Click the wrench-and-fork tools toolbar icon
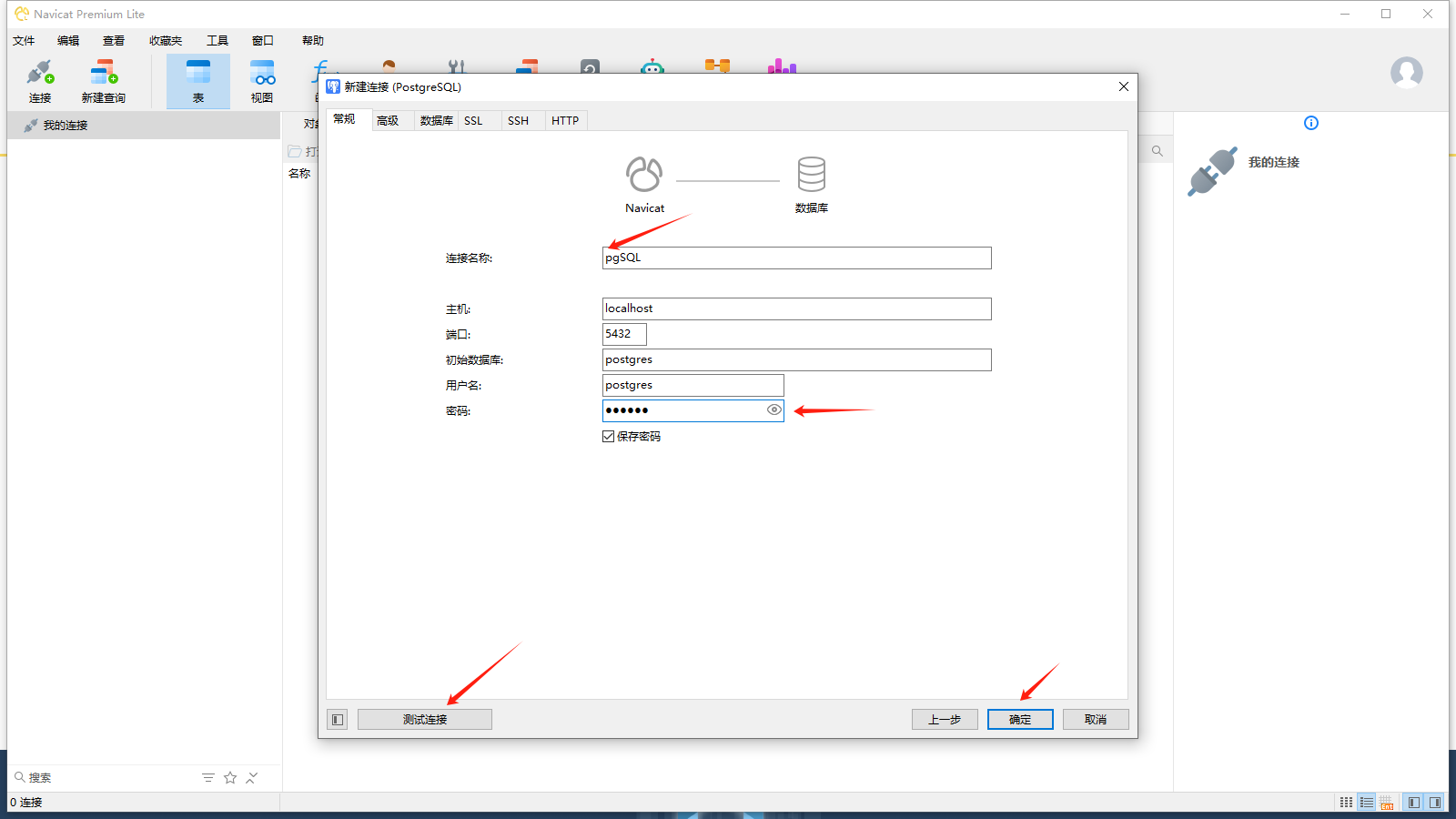1456x819 pixels. coord(457,66)
